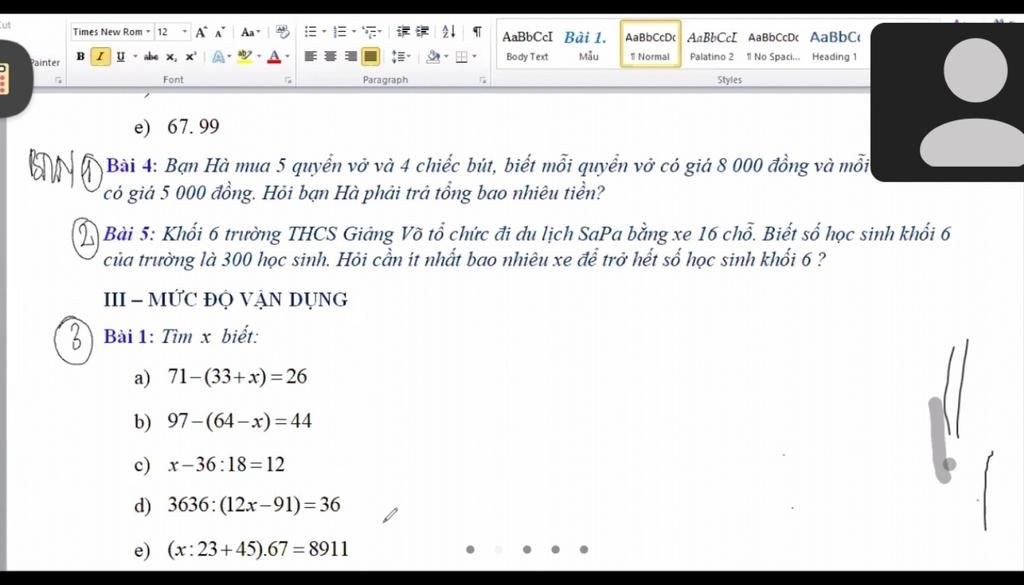Apply yellow text highlight color
Screen dimensions: 1024x585
[244, 57]
